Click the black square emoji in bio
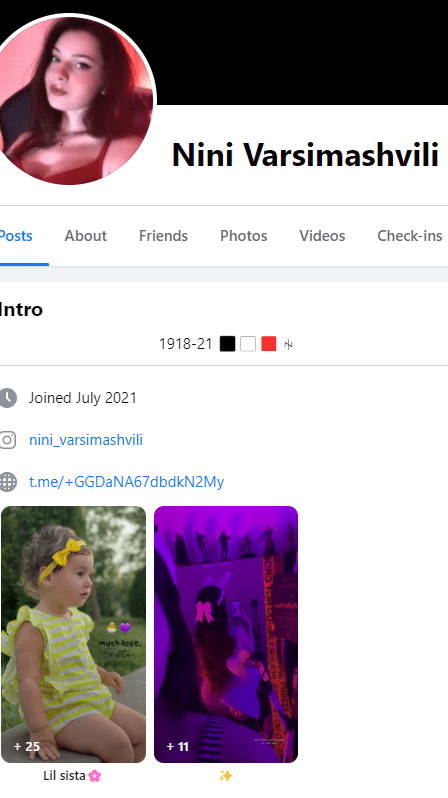This screenshot has width=448, height=798. click(228, 344)
